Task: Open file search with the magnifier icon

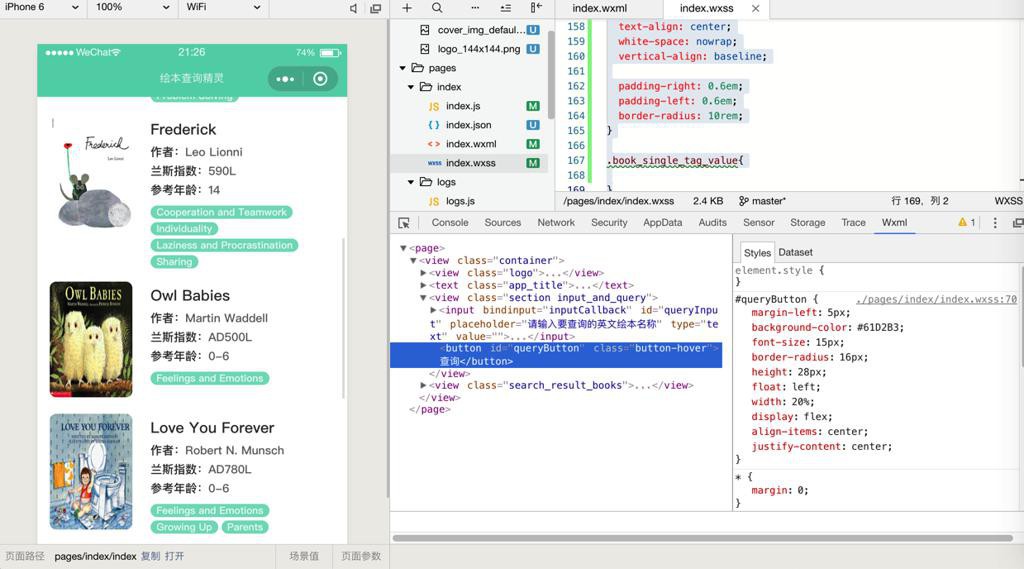Action: pyautogui.click(x=437, y=8)
